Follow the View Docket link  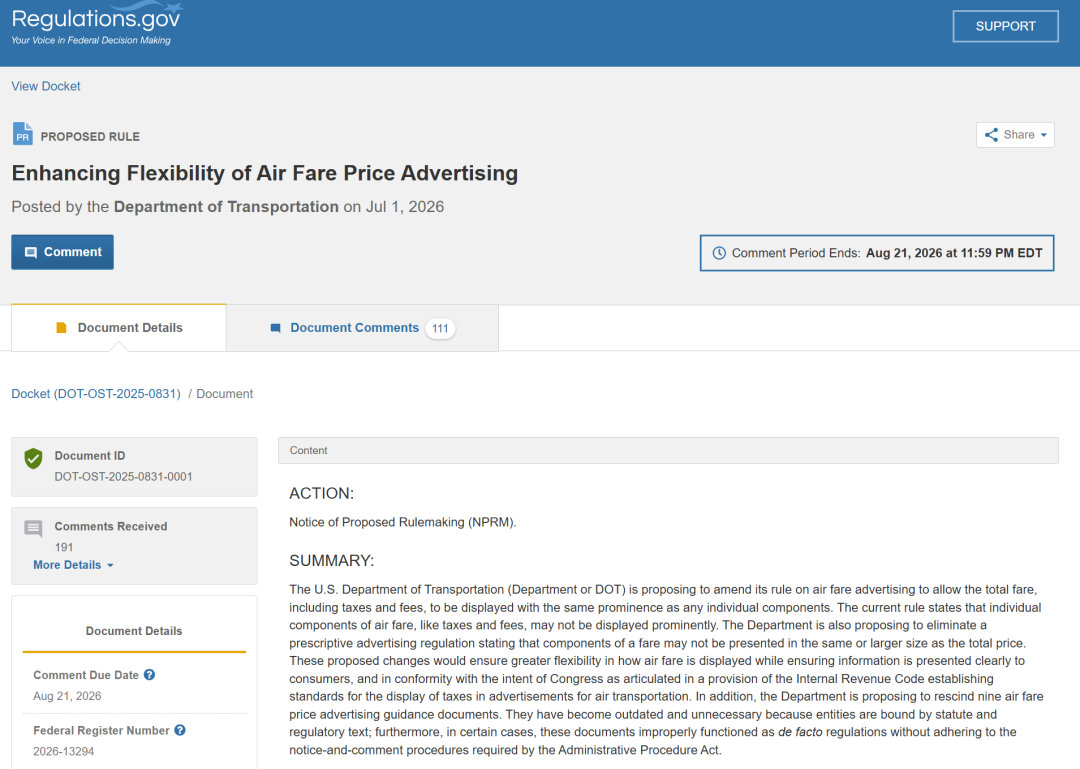coord(45,86)
